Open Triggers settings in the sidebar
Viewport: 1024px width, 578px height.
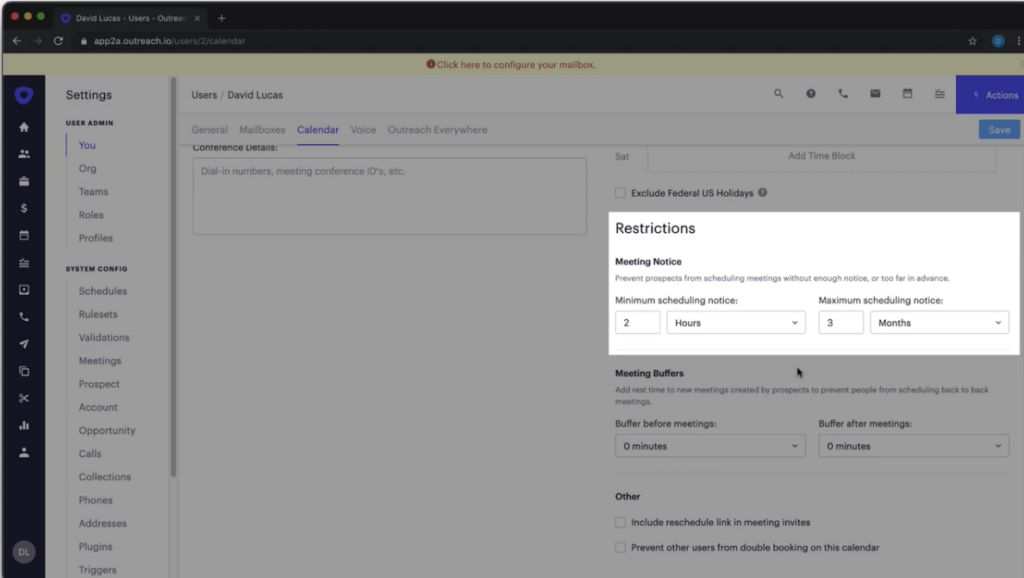coord(97,570)
